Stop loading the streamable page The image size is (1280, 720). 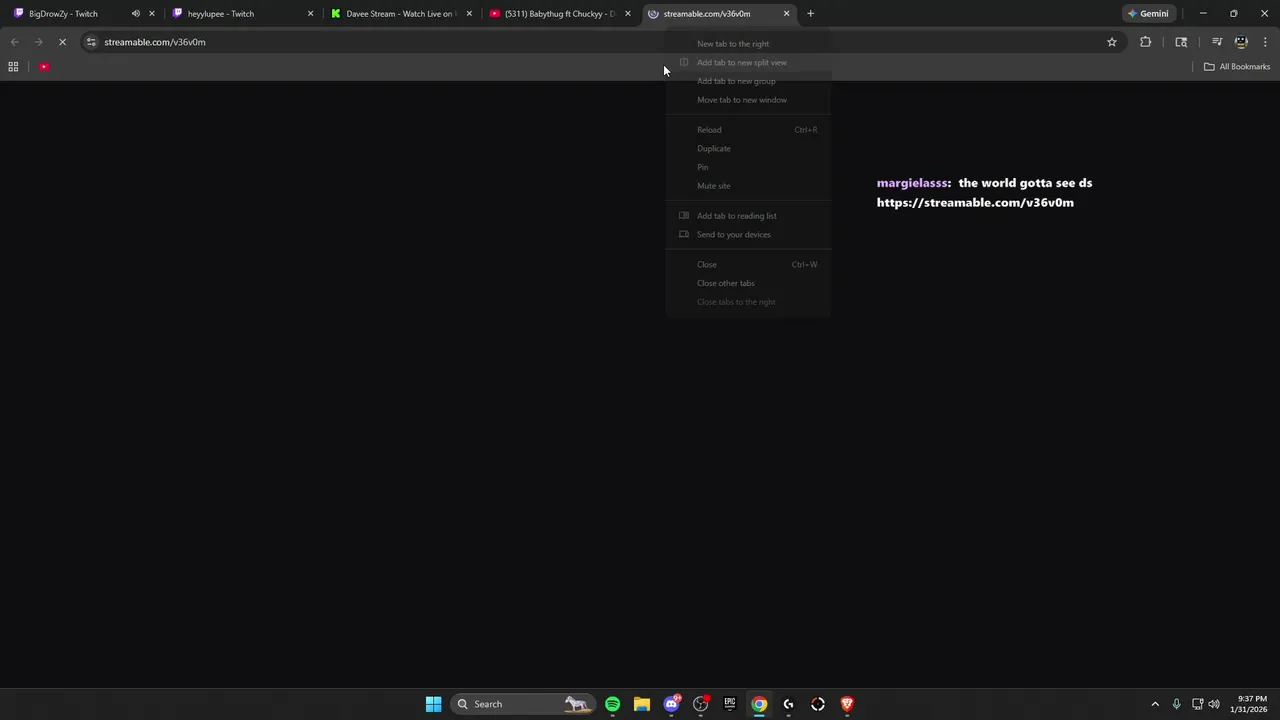coord(62,42)
